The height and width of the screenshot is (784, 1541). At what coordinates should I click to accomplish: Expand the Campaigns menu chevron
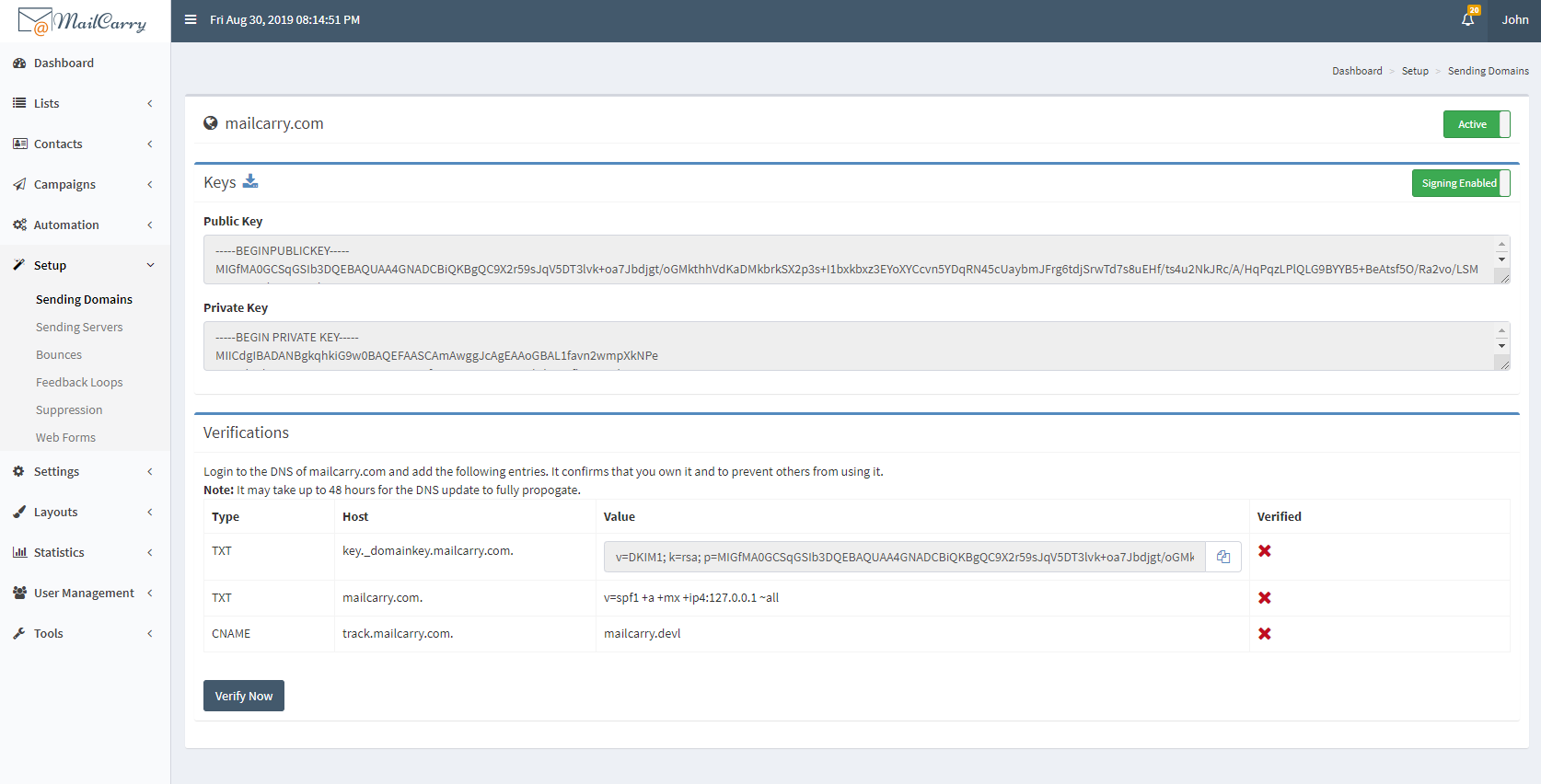click(x=150, y=185)
